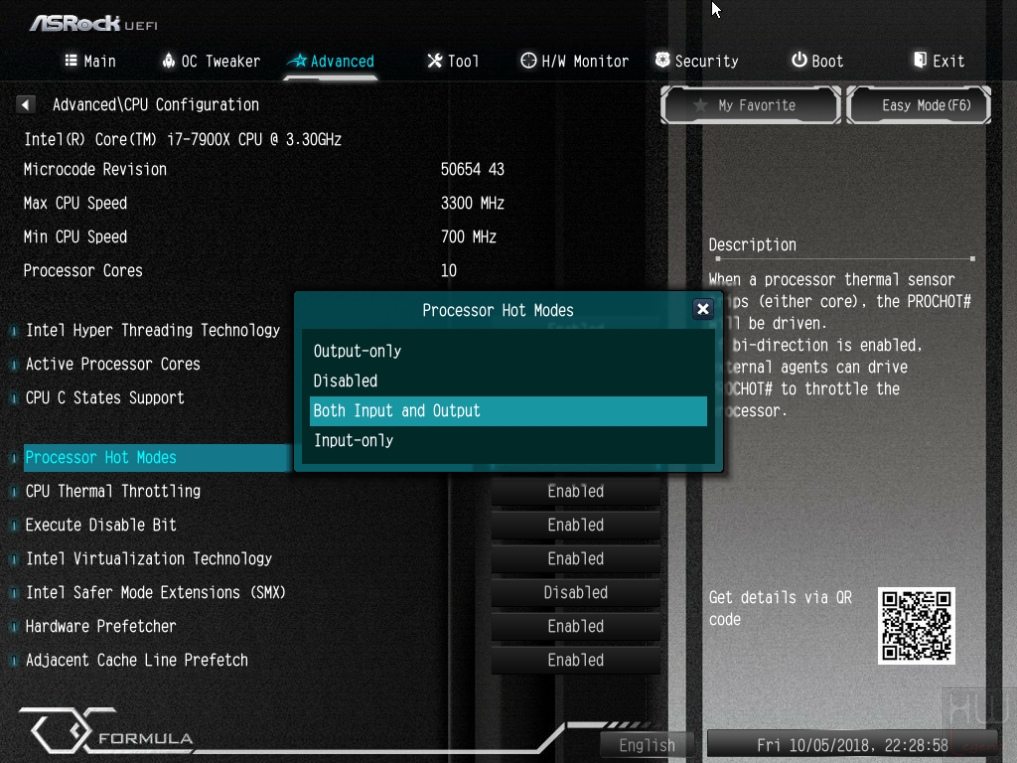Choose Input-only in Processor Hot Modes
This screenshot has width=1017, height=763.
pyautogui.click(x=508, y=441)
